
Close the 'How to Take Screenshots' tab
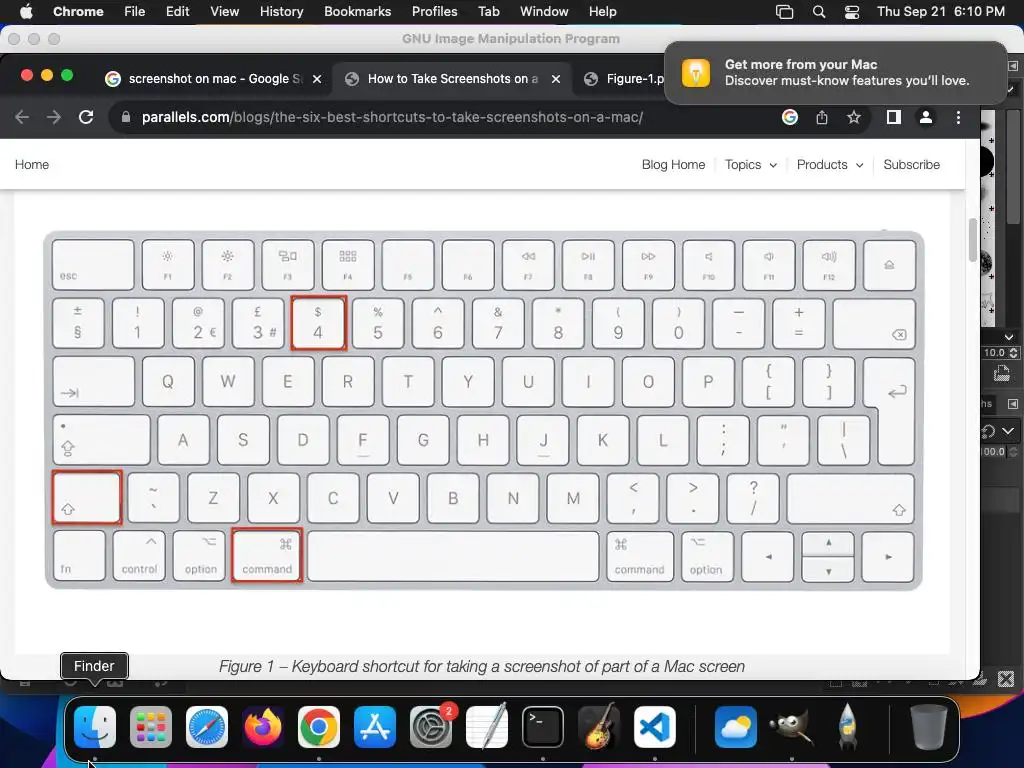coord(556,79)
